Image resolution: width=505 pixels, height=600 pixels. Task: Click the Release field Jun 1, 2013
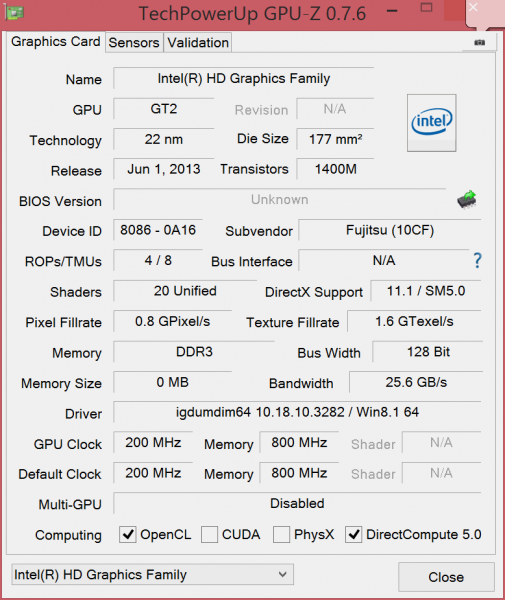pos(164,170)
